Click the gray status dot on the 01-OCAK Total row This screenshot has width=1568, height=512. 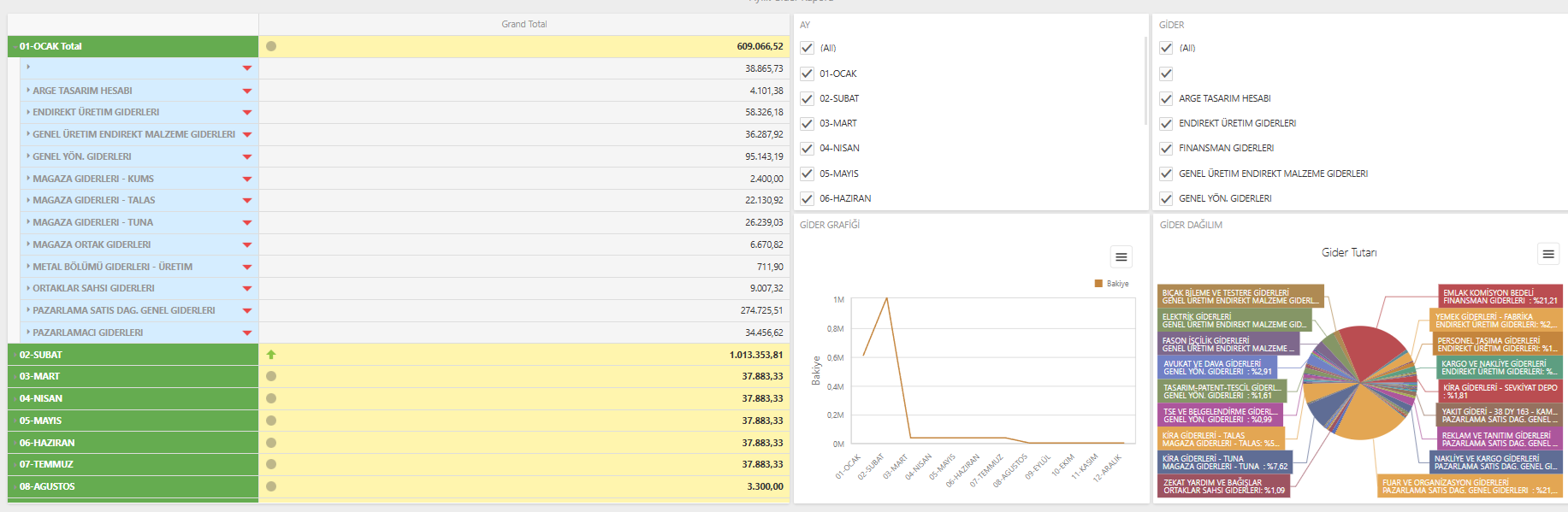271,46
